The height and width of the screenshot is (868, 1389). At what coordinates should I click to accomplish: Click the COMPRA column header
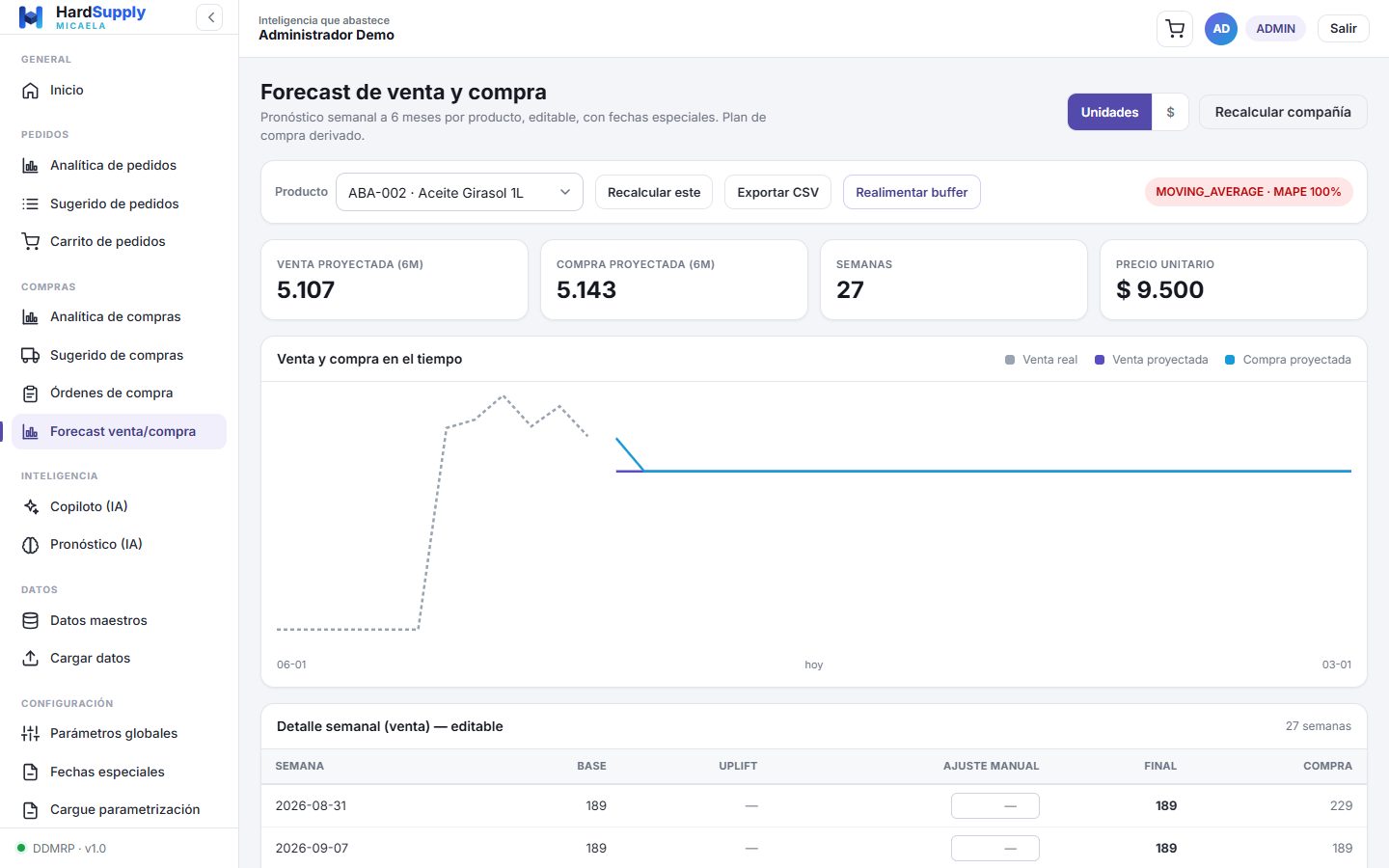coord(1327,766)
